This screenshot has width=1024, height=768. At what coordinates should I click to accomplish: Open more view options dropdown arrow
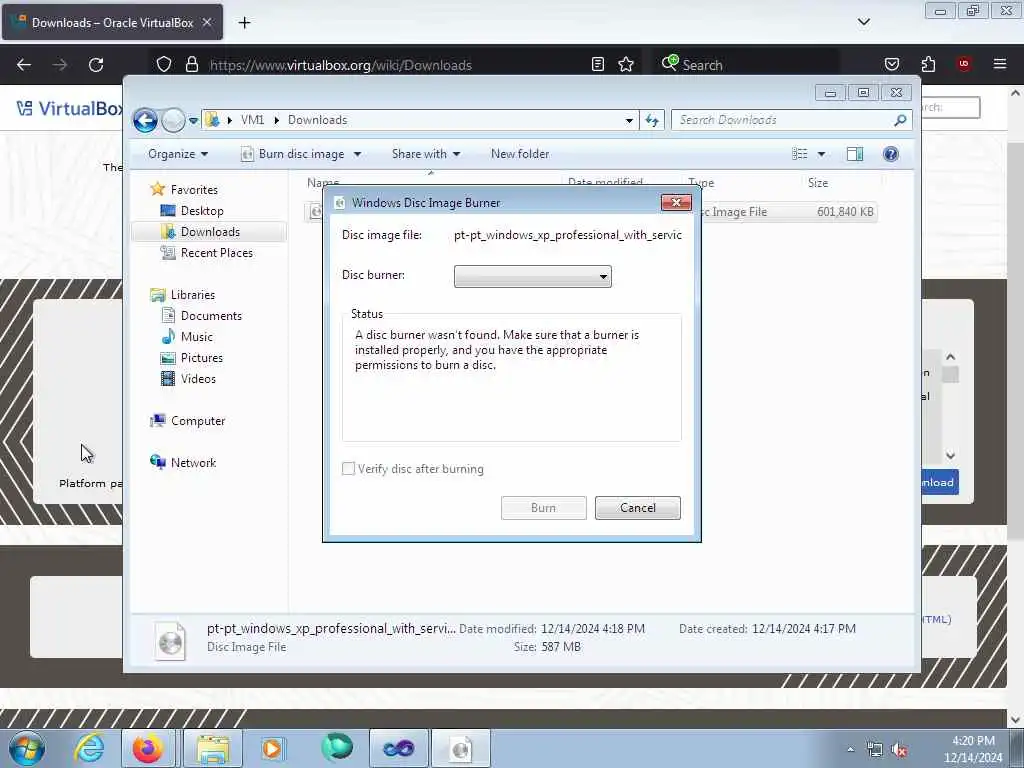pyautogui.click(x=822, y=154)
